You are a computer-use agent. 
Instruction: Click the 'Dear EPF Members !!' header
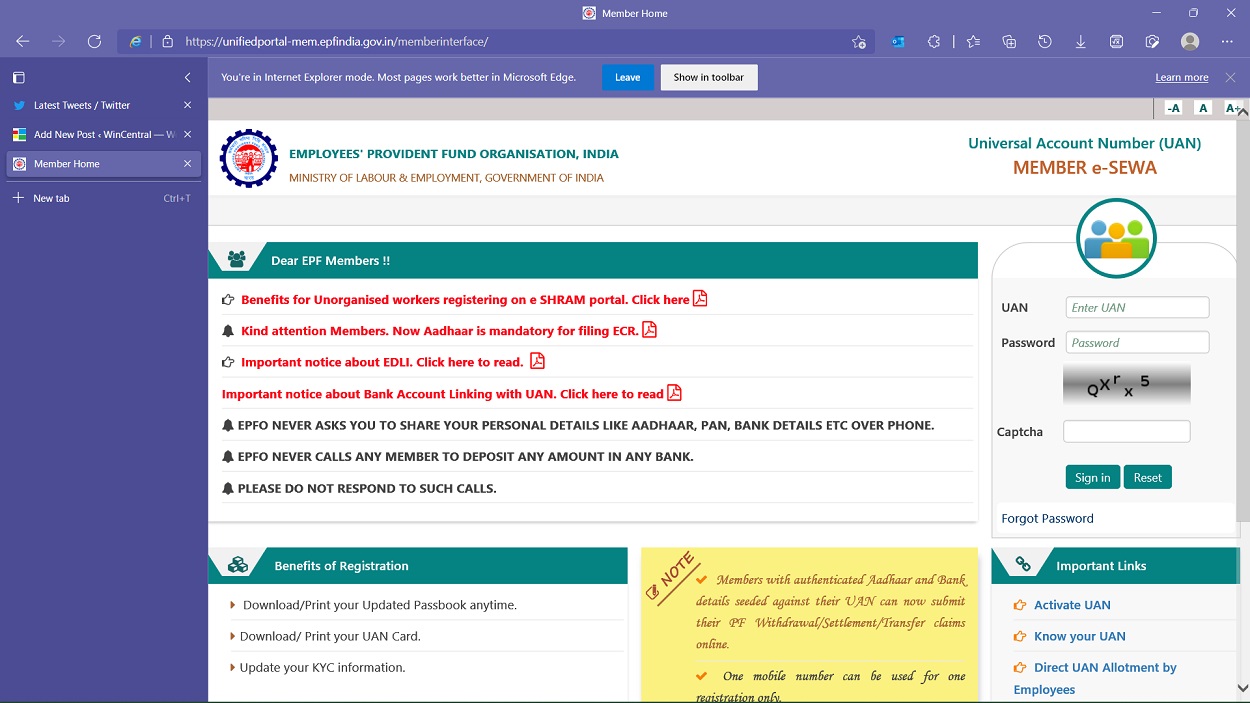[330, 261]
